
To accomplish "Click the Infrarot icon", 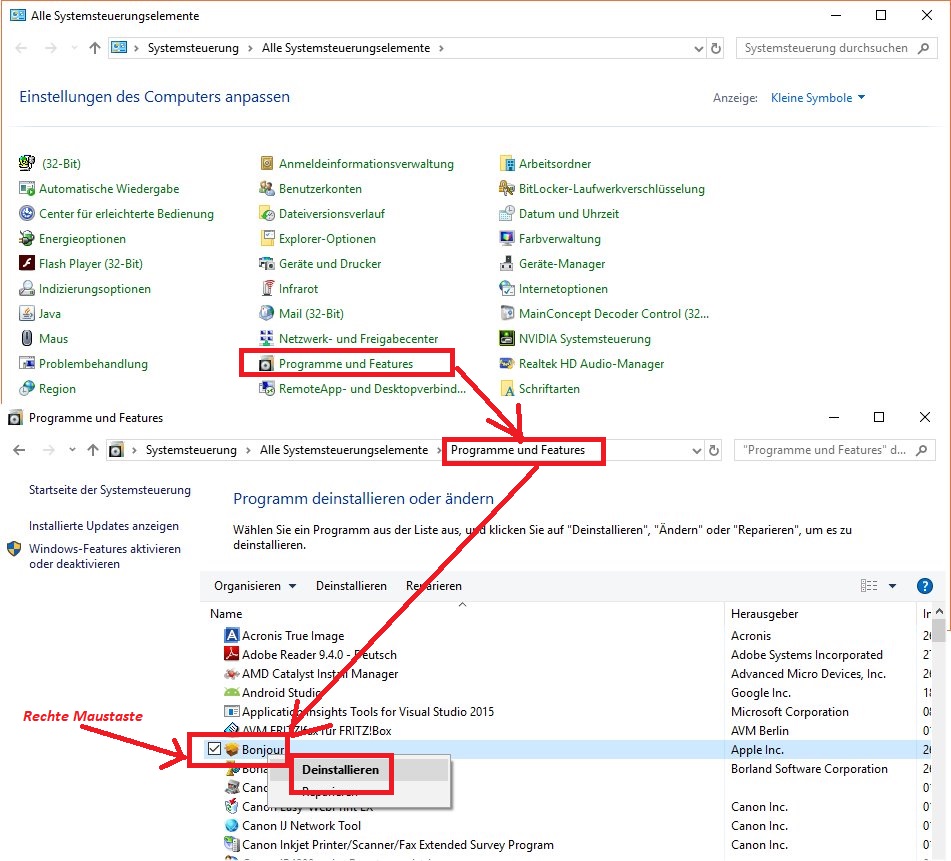I will [x=267, y=289].
